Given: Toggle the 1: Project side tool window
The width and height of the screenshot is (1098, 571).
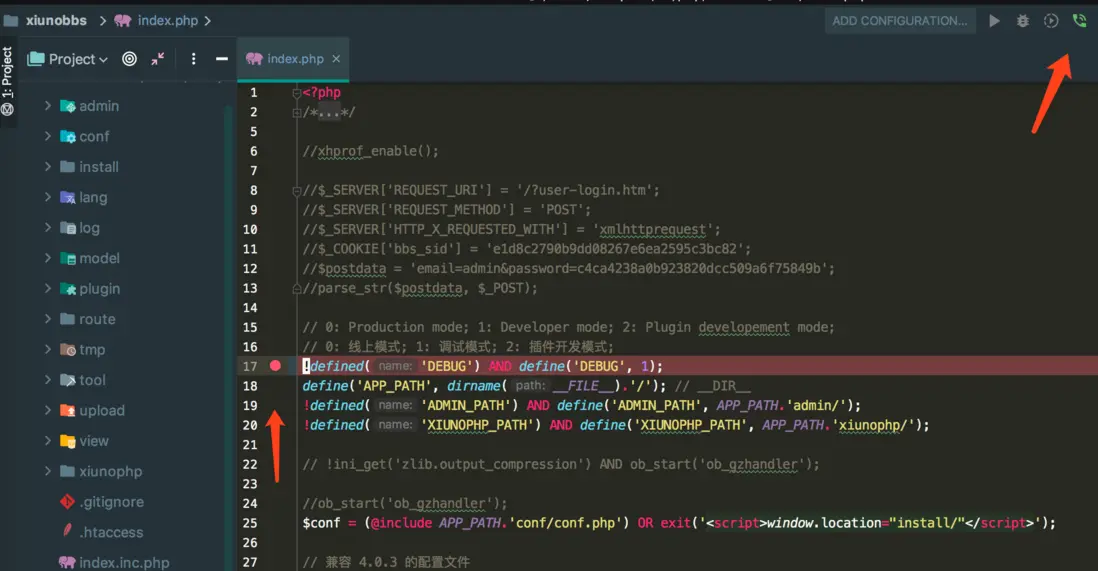Looking at the screenshot, I should point(8,81).
